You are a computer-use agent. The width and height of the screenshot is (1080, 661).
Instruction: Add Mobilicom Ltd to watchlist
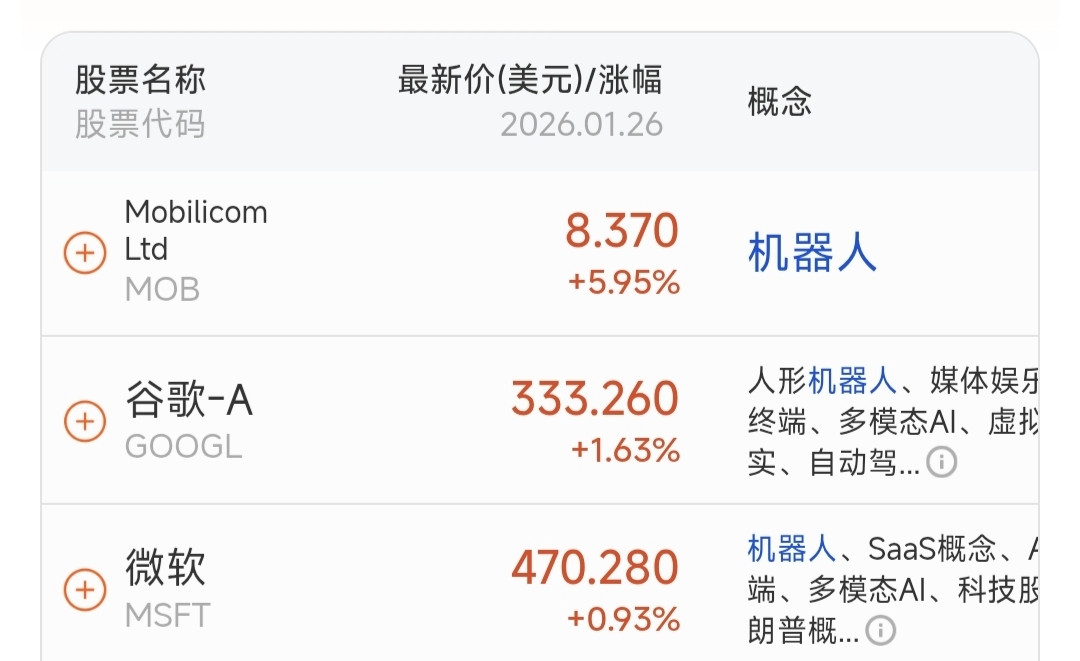click(x=85, y=253)
